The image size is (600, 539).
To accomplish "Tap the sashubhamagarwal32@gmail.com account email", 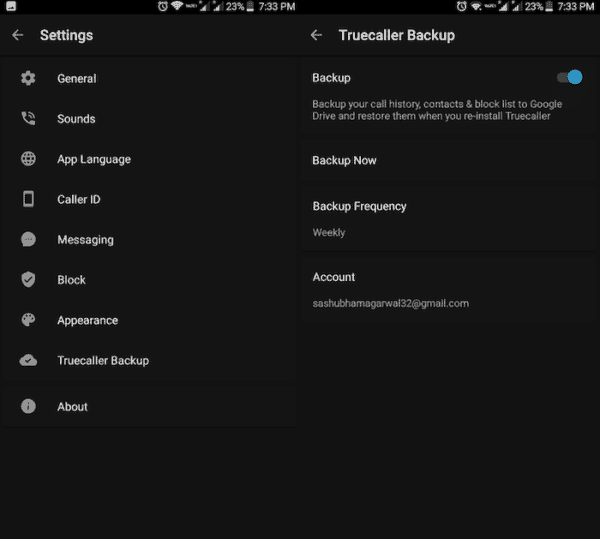I will coord(391,303).
